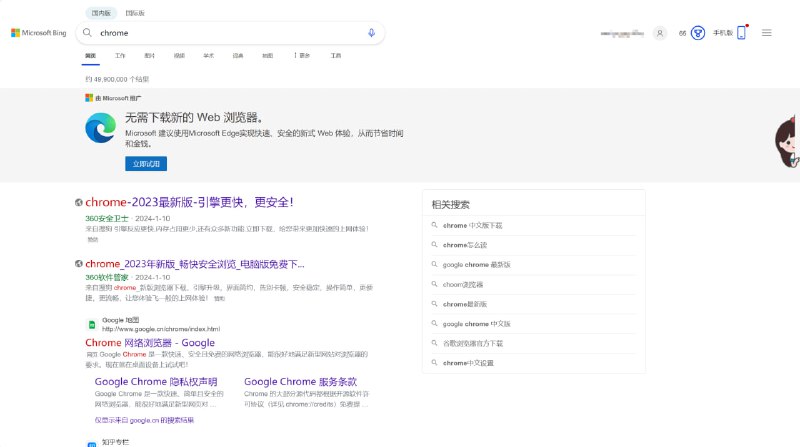Open Google Chrome 隐私权声明 link
Screen dimensions: 800x447
tap(156, 382)
